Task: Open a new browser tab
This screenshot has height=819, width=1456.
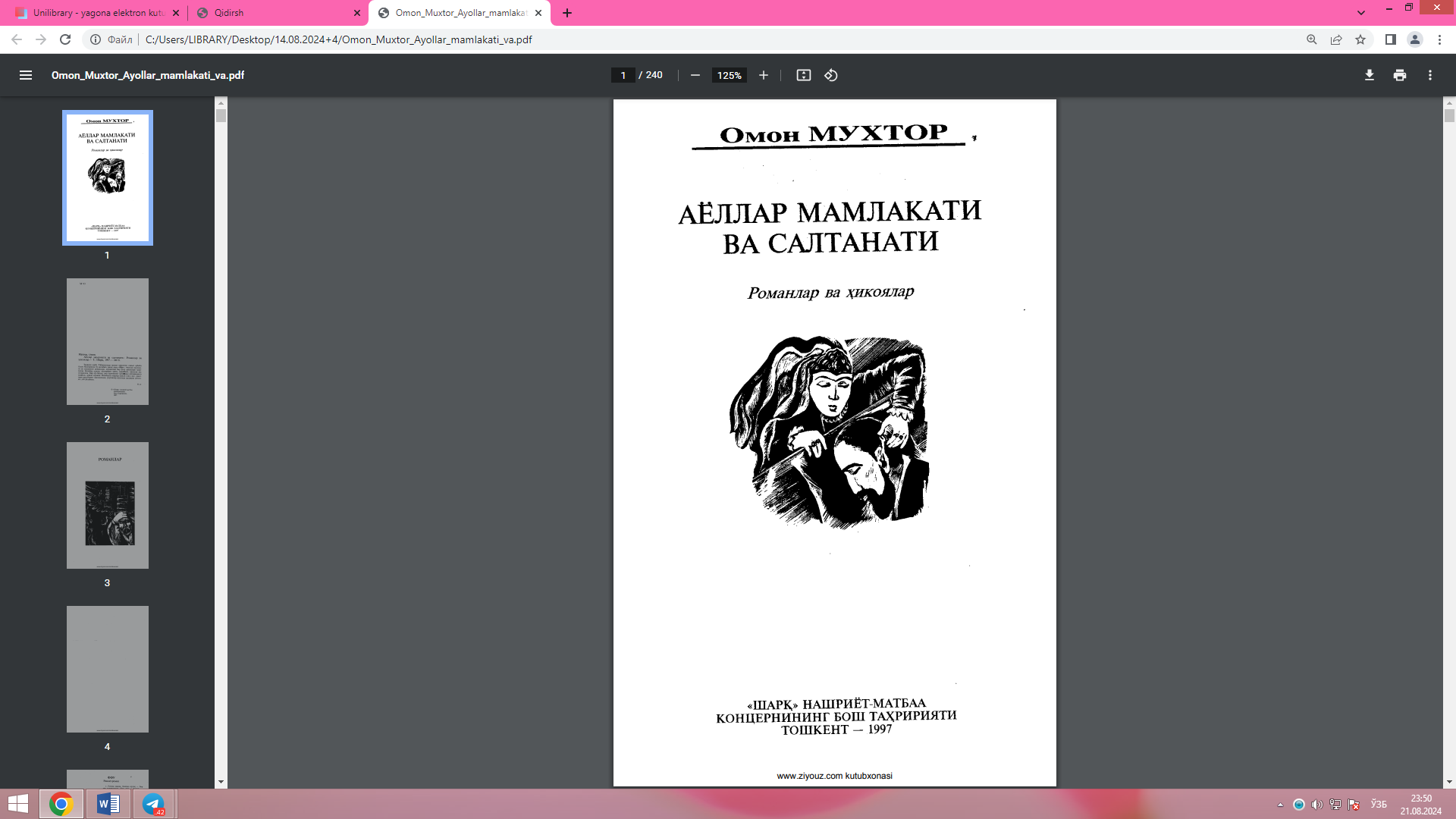Action: [566, 13]
